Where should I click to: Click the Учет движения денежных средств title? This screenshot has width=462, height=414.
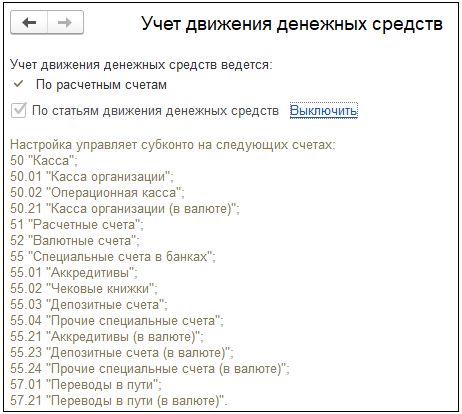pos(292,24)
